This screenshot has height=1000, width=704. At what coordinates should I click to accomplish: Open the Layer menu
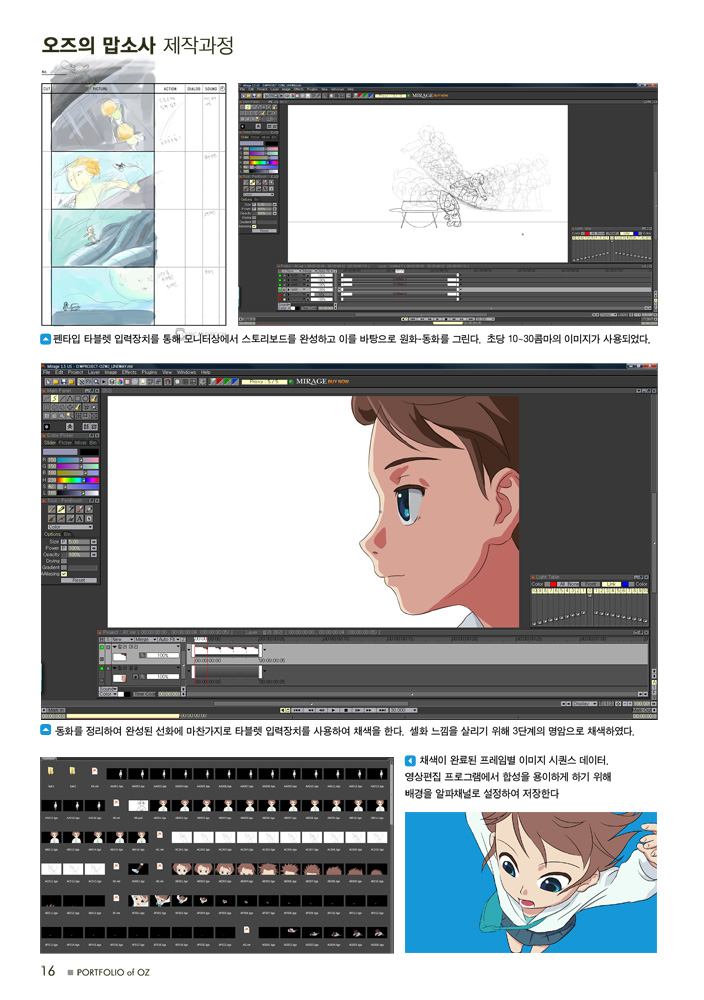tap(94, 372)
